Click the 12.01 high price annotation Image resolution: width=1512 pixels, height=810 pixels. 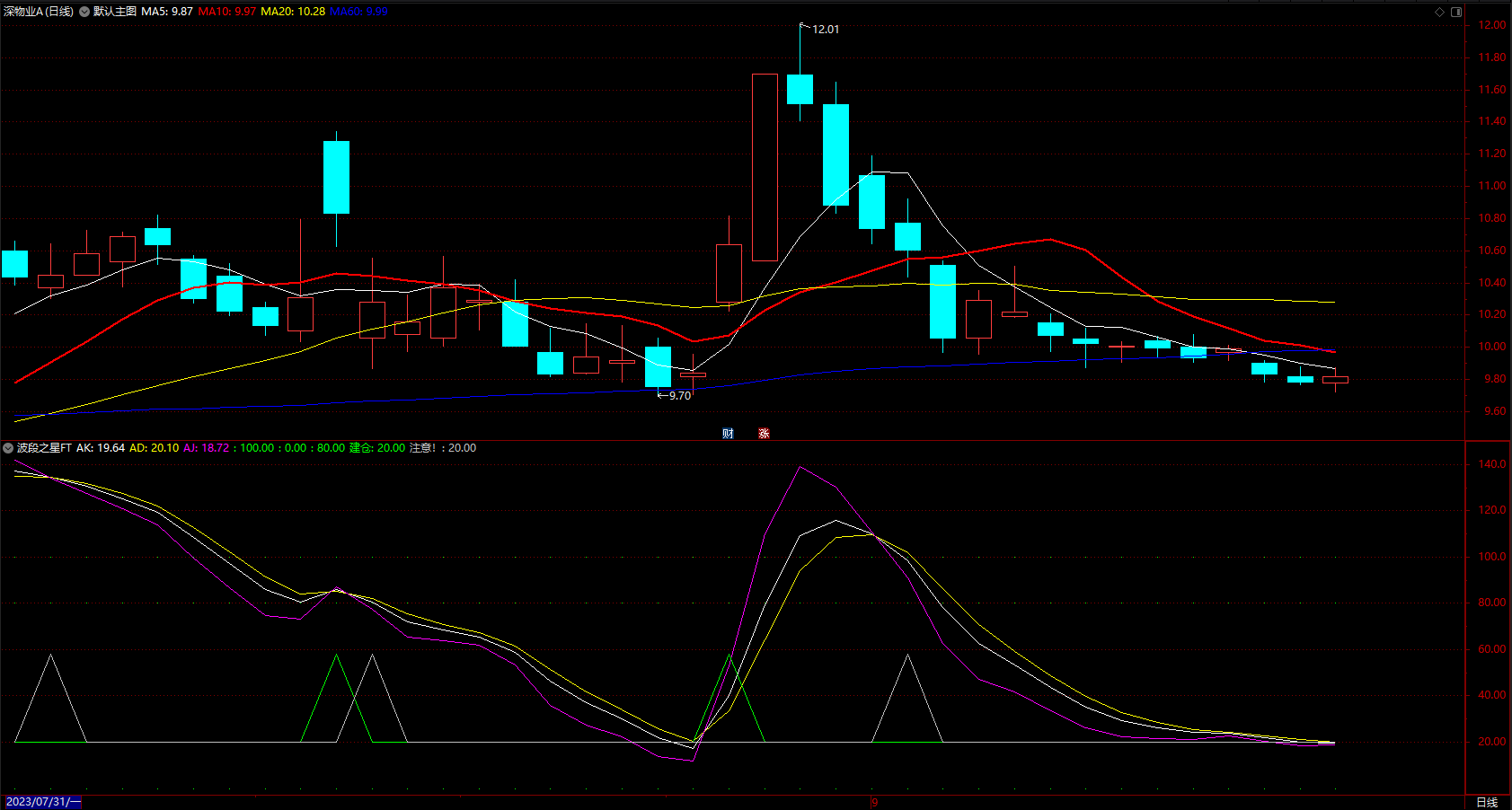tap(826, 30)
